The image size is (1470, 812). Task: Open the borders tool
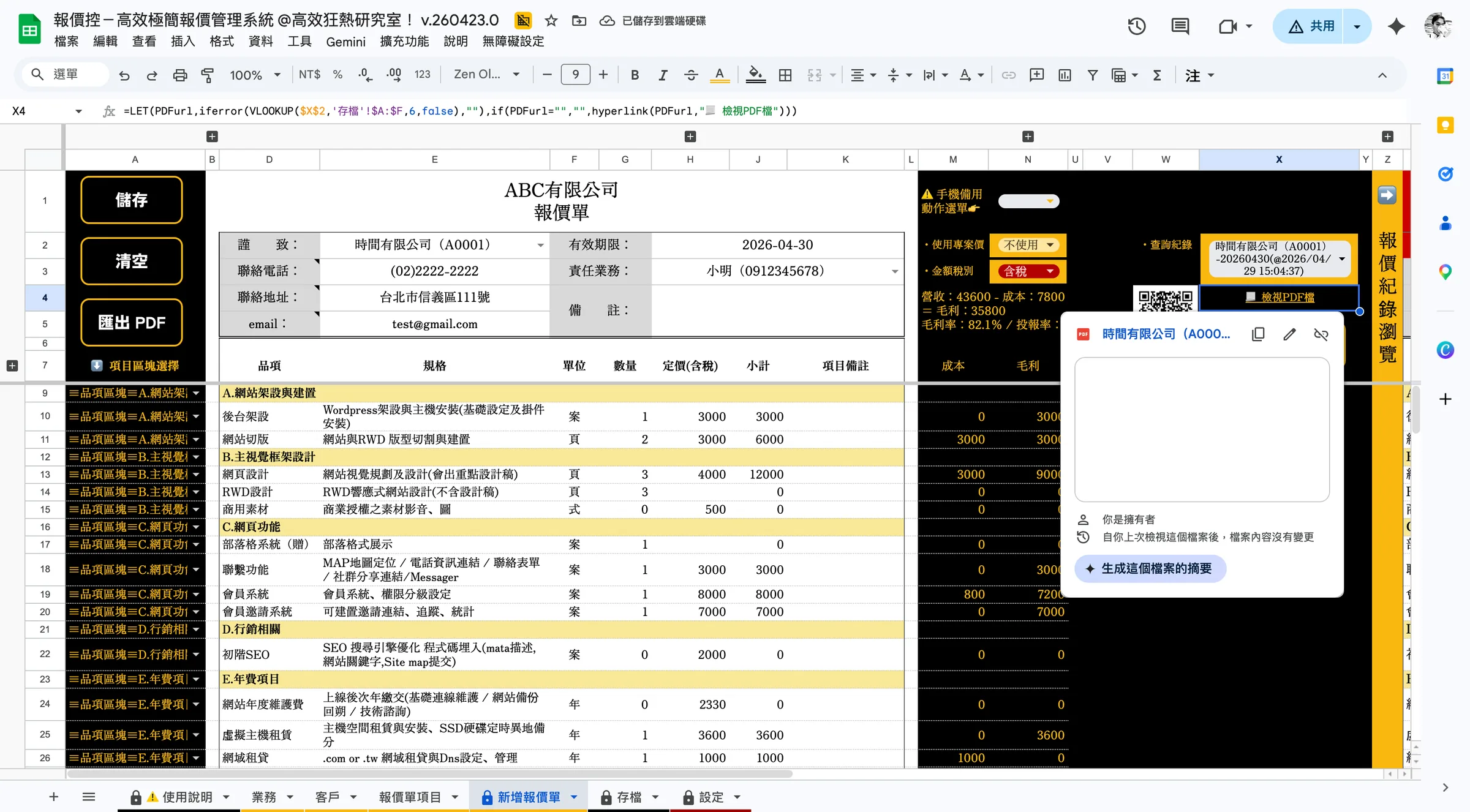pyautogui.click(x=785, y=75)
